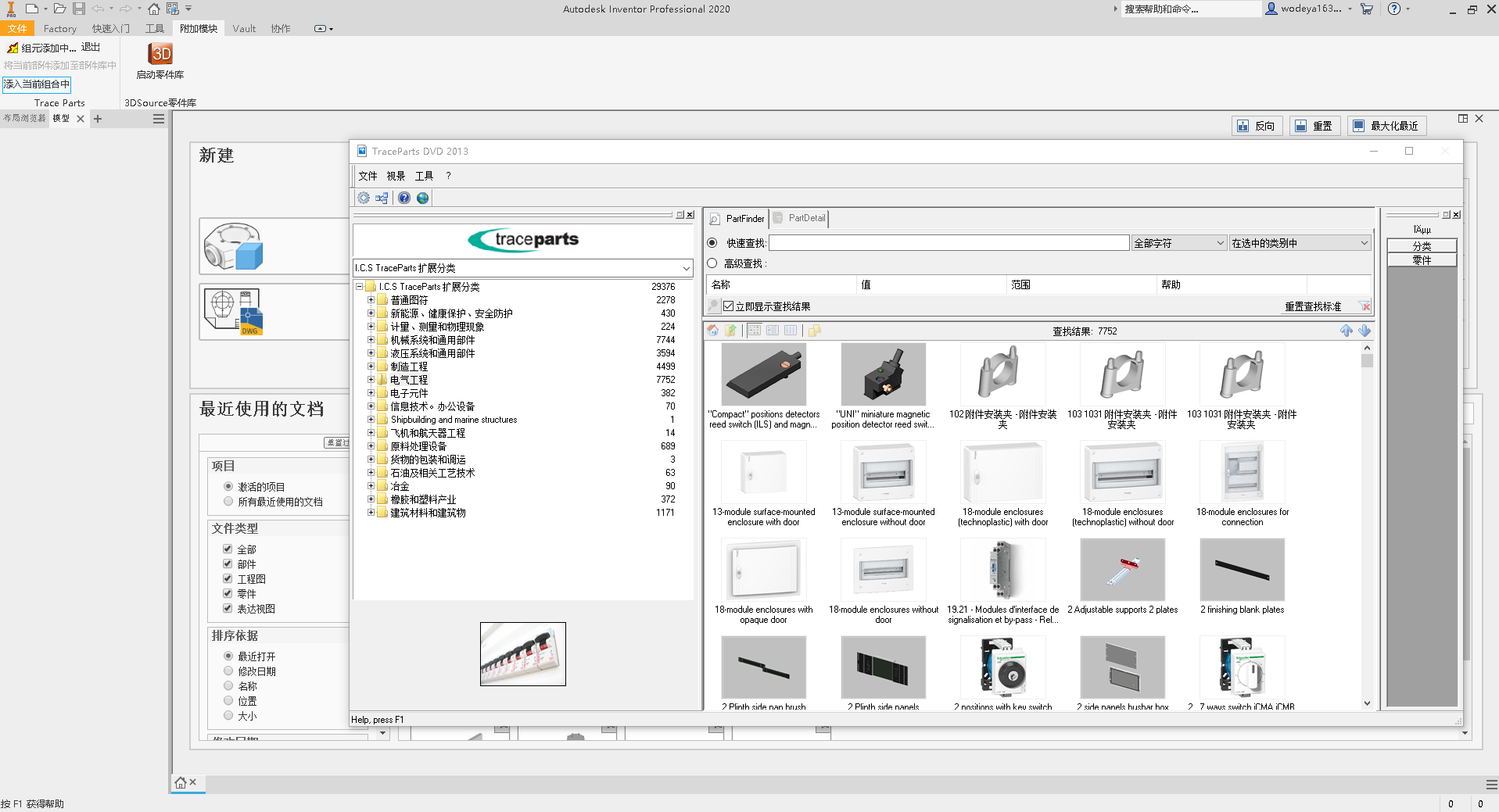Open the blue question mark help icon
This screenshot has height=812, width=1499.
(x=403, y=199)
